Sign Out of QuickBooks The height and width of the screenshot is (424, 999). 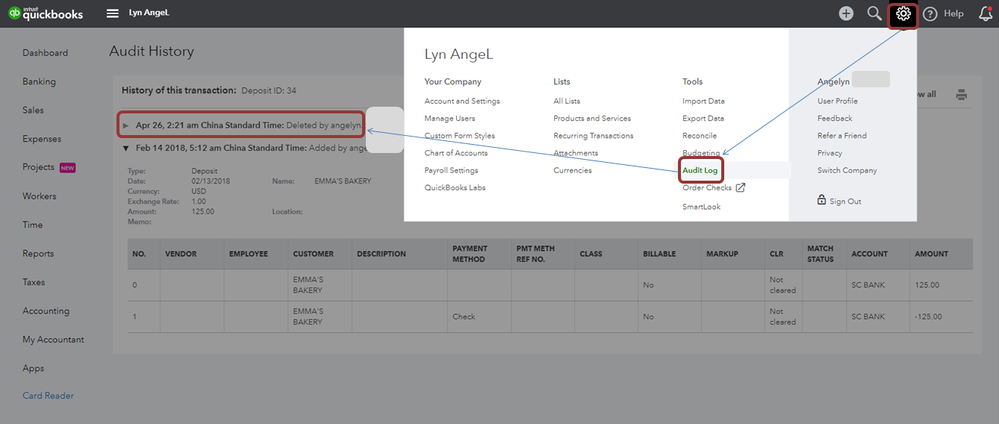[x=845, y=201]
